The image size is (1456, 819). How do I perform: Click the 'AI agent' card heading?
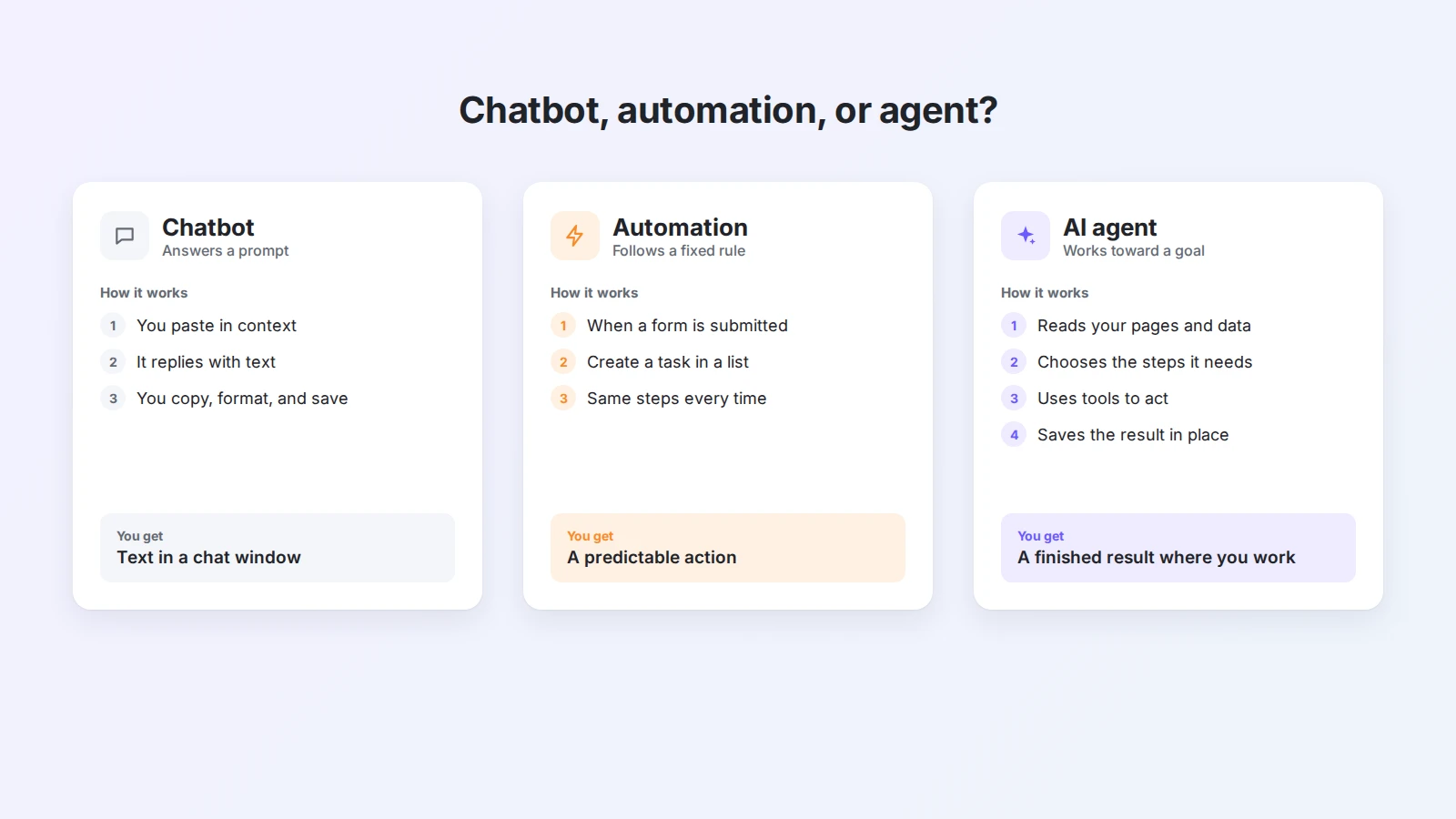[1109, 227]
